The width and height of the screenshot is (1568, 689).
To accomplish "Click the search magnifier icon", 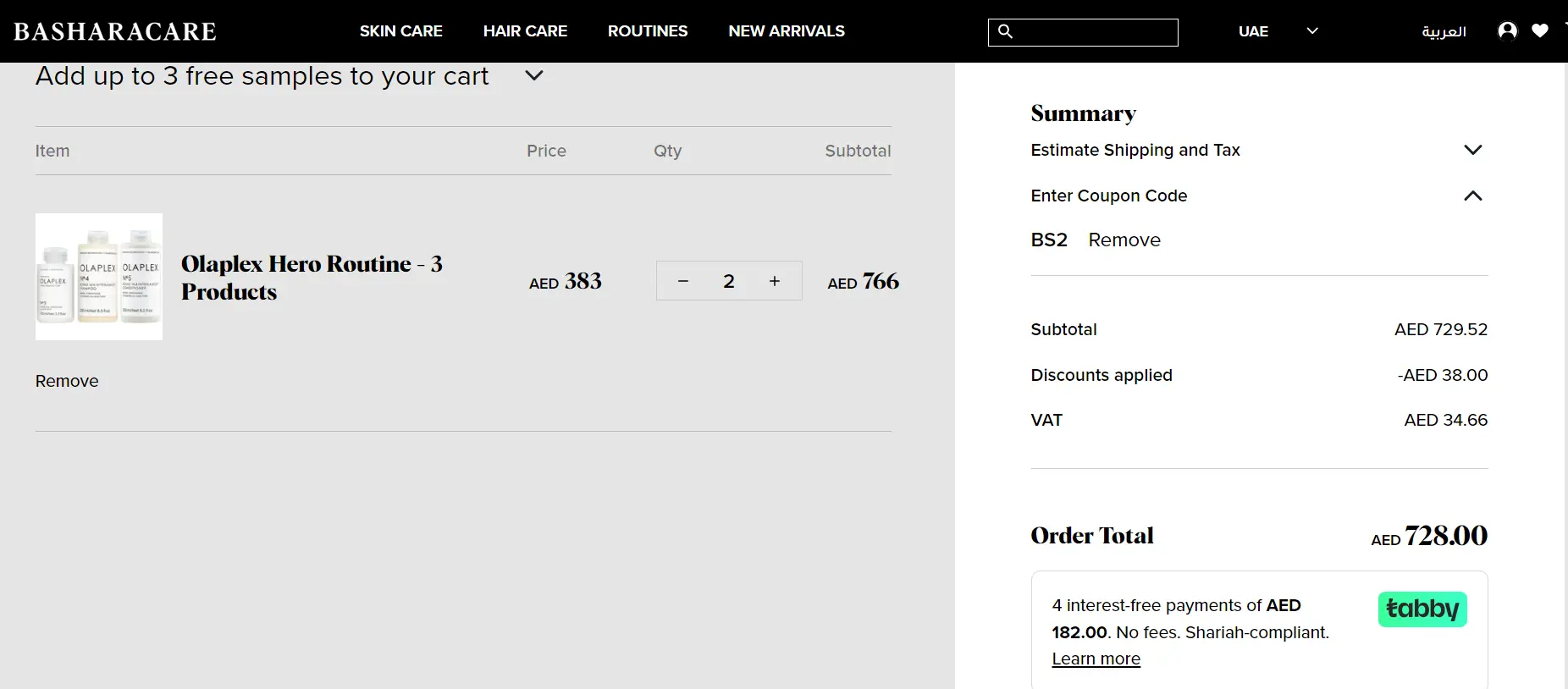I will coord(1005,31).
